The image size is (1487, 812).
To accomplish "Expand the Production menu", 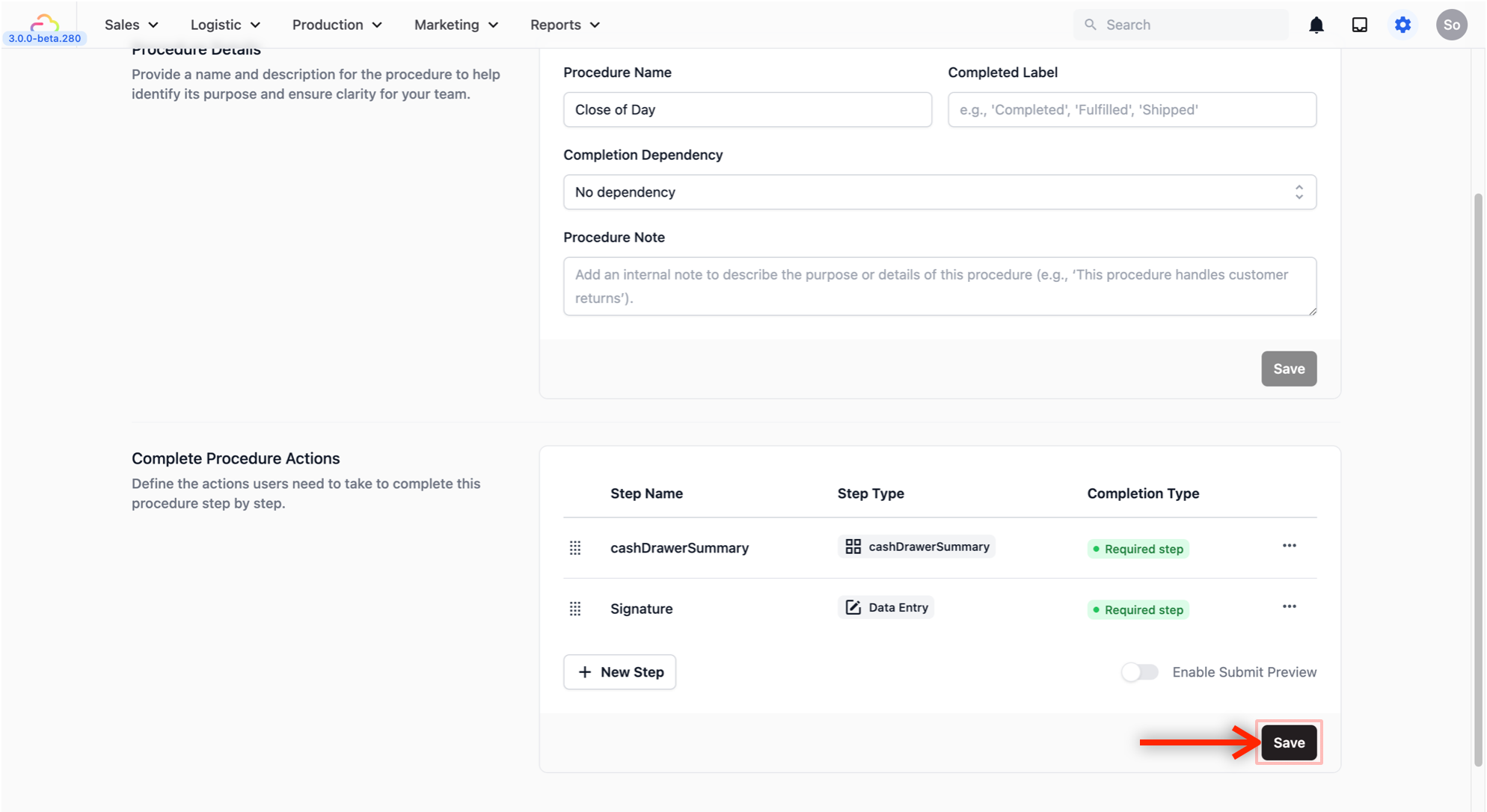I will 337,25.
